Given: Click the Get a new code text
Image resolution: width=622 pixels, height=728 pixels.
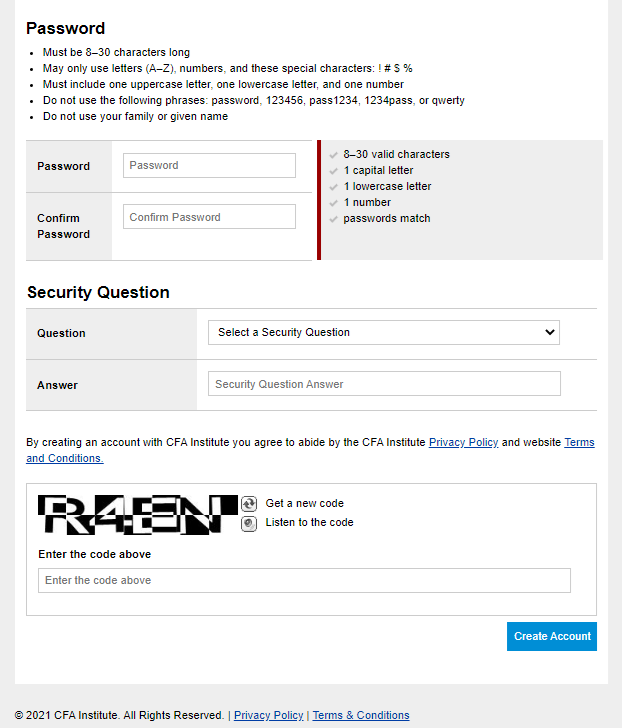Looking at the screenshot, I should pyautogui.click(x=305, y=503).
